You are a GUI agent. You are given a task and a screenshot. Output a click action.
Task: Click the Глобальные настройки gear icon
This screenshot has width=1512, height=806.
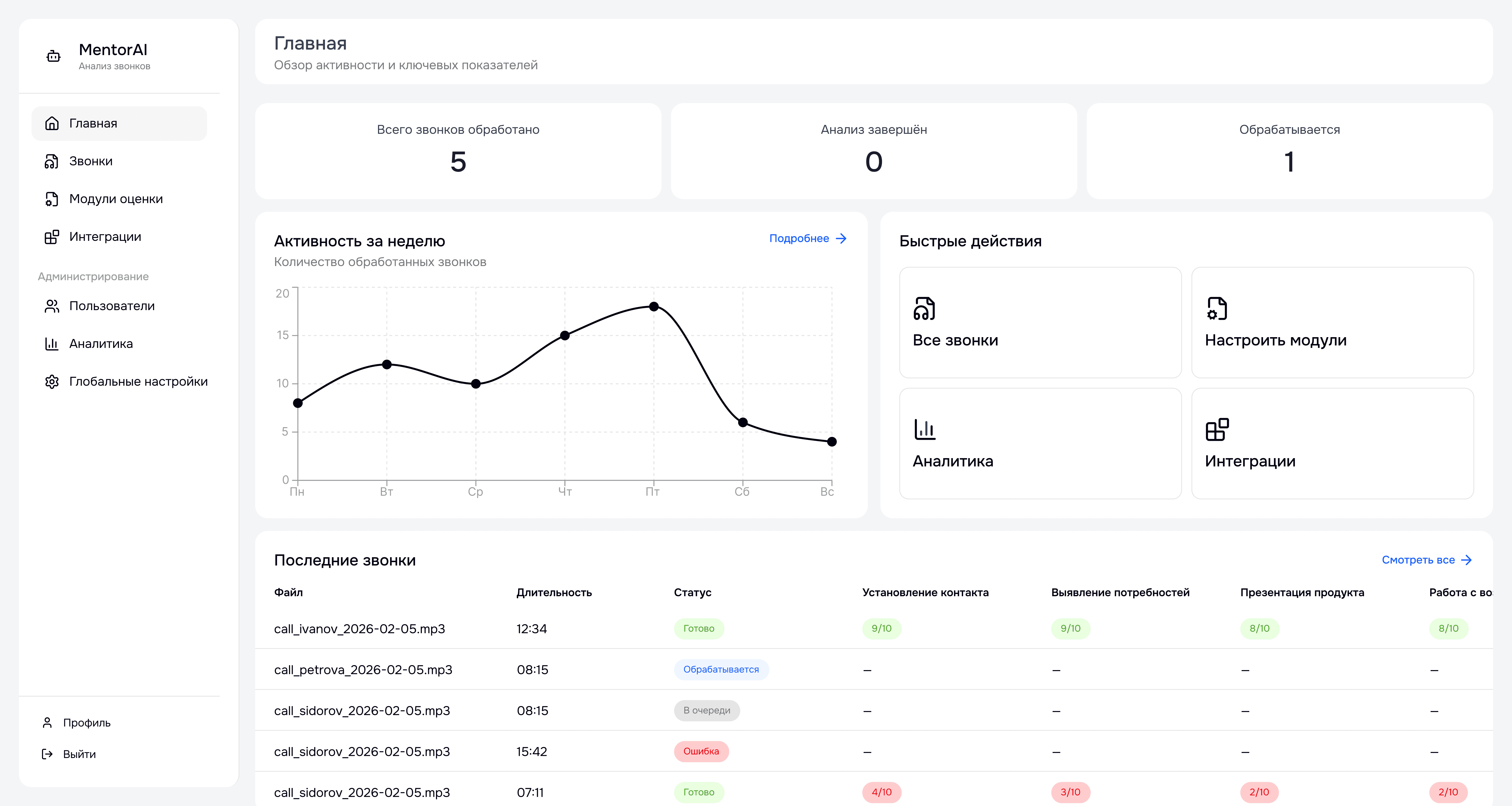(x=52, y=382)
